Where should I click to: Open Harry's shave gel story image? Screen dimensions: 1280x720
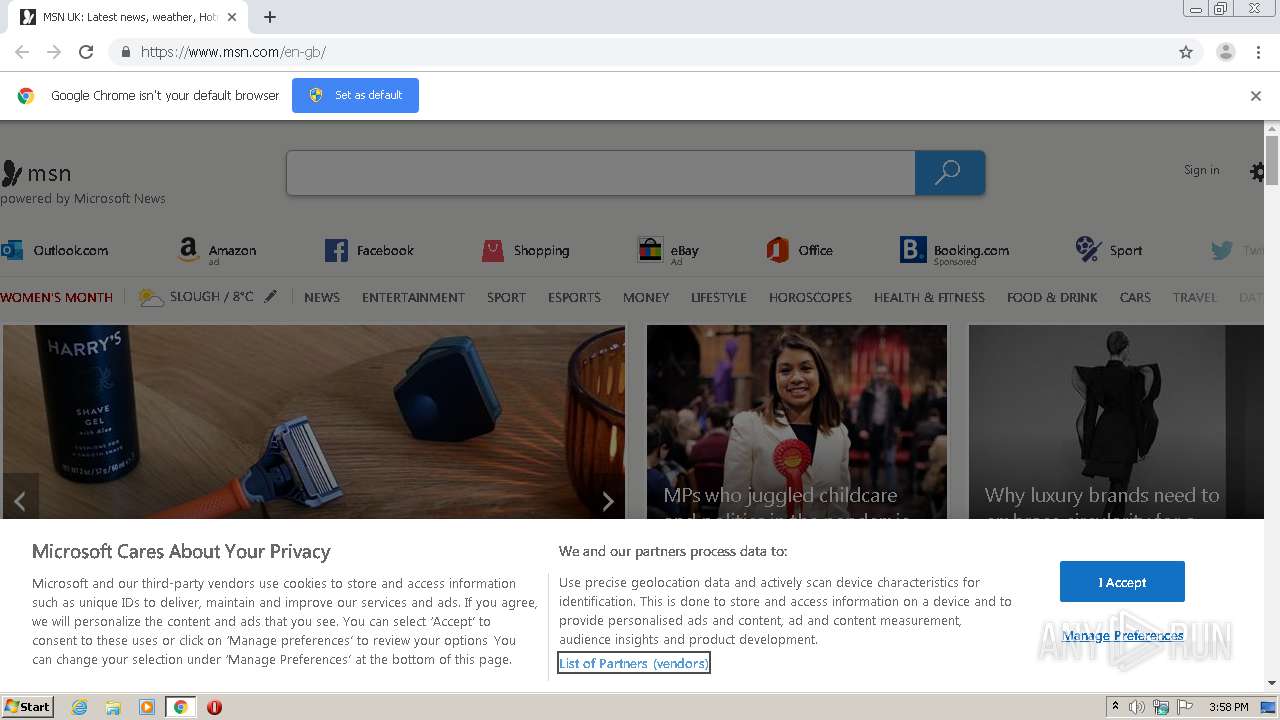click(314, 421)
